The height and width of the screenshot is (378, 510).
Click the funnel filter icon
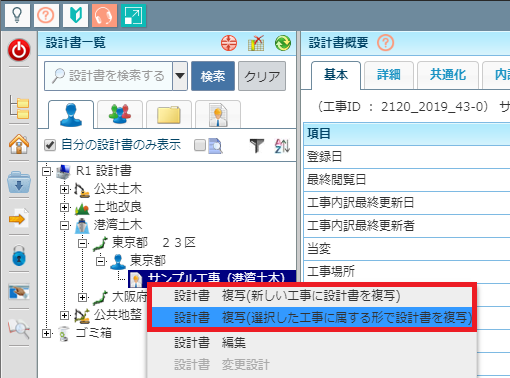click(x=257, y=146)
